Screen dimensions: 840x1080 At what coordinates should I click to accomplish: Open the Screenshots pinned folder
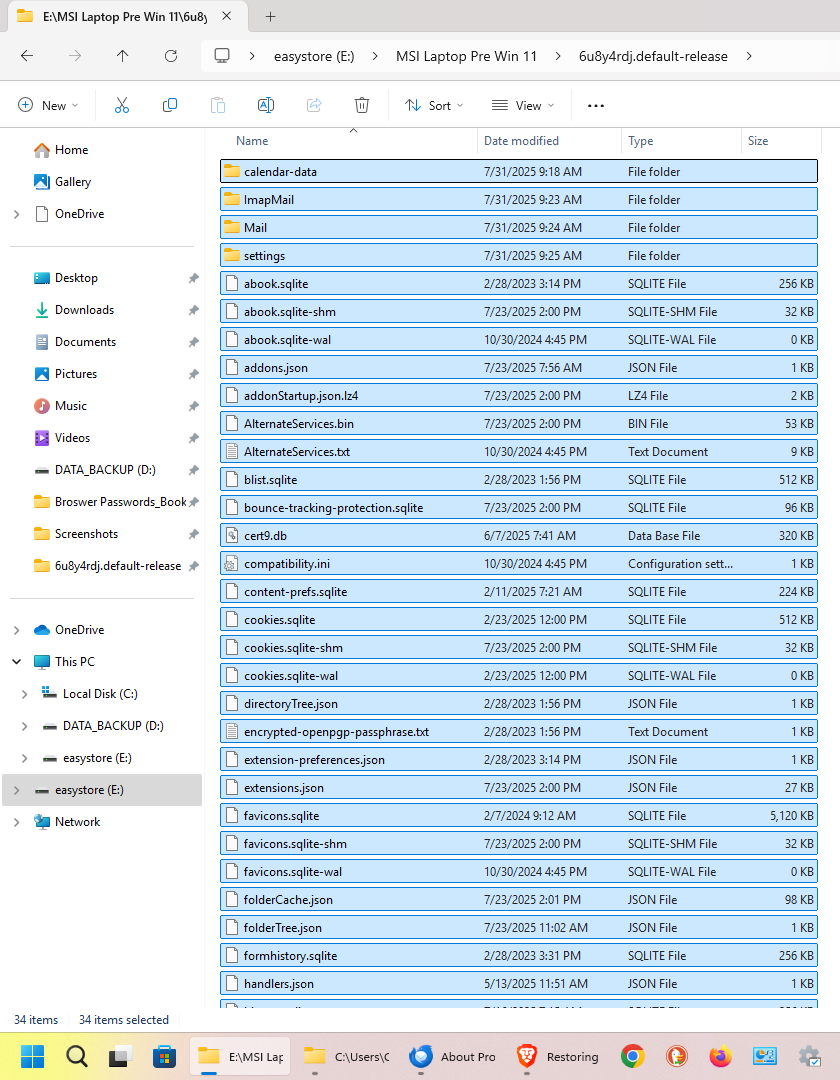86,534
